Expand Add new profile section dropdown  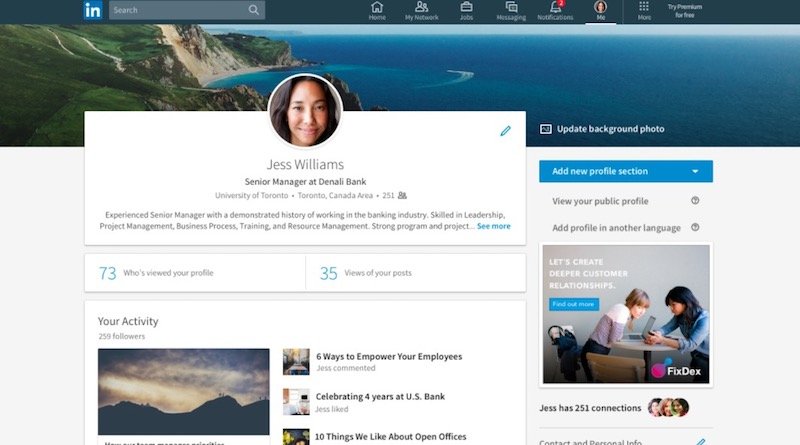695,171
